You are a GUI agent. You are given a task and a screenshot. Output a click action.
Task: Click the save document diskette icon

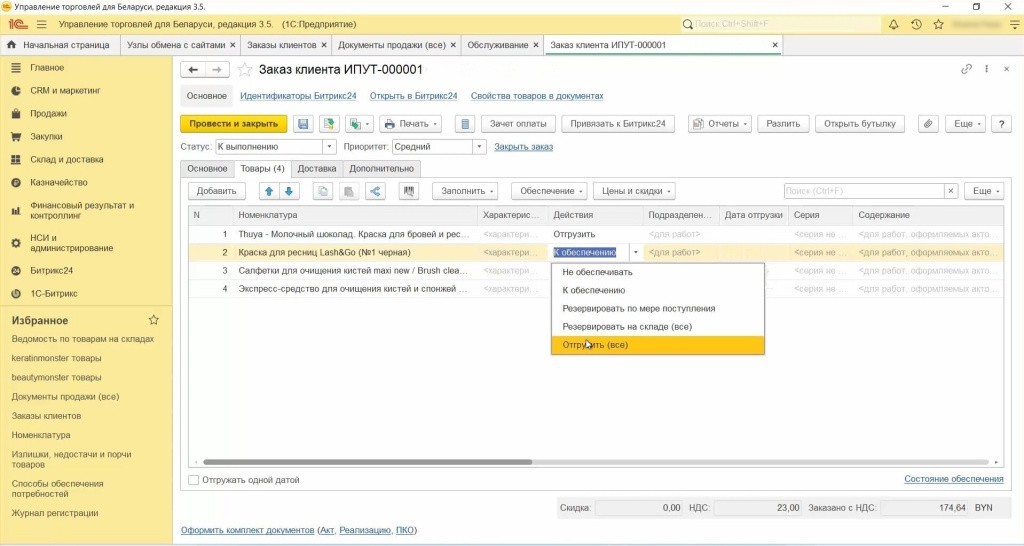click(302, 124)
